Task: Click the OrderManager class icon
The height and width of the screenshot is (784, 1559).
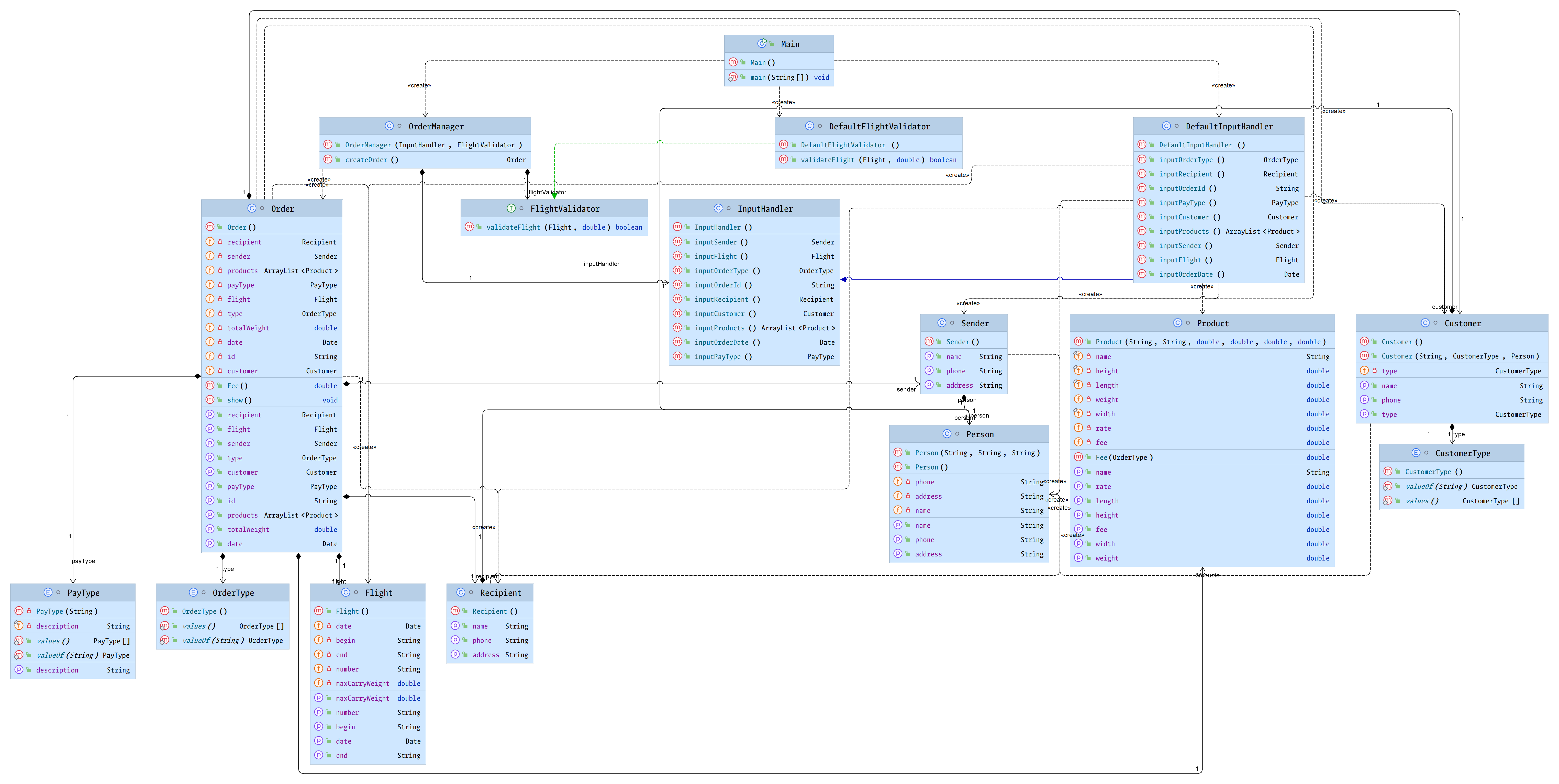Action: coord(389,126)
